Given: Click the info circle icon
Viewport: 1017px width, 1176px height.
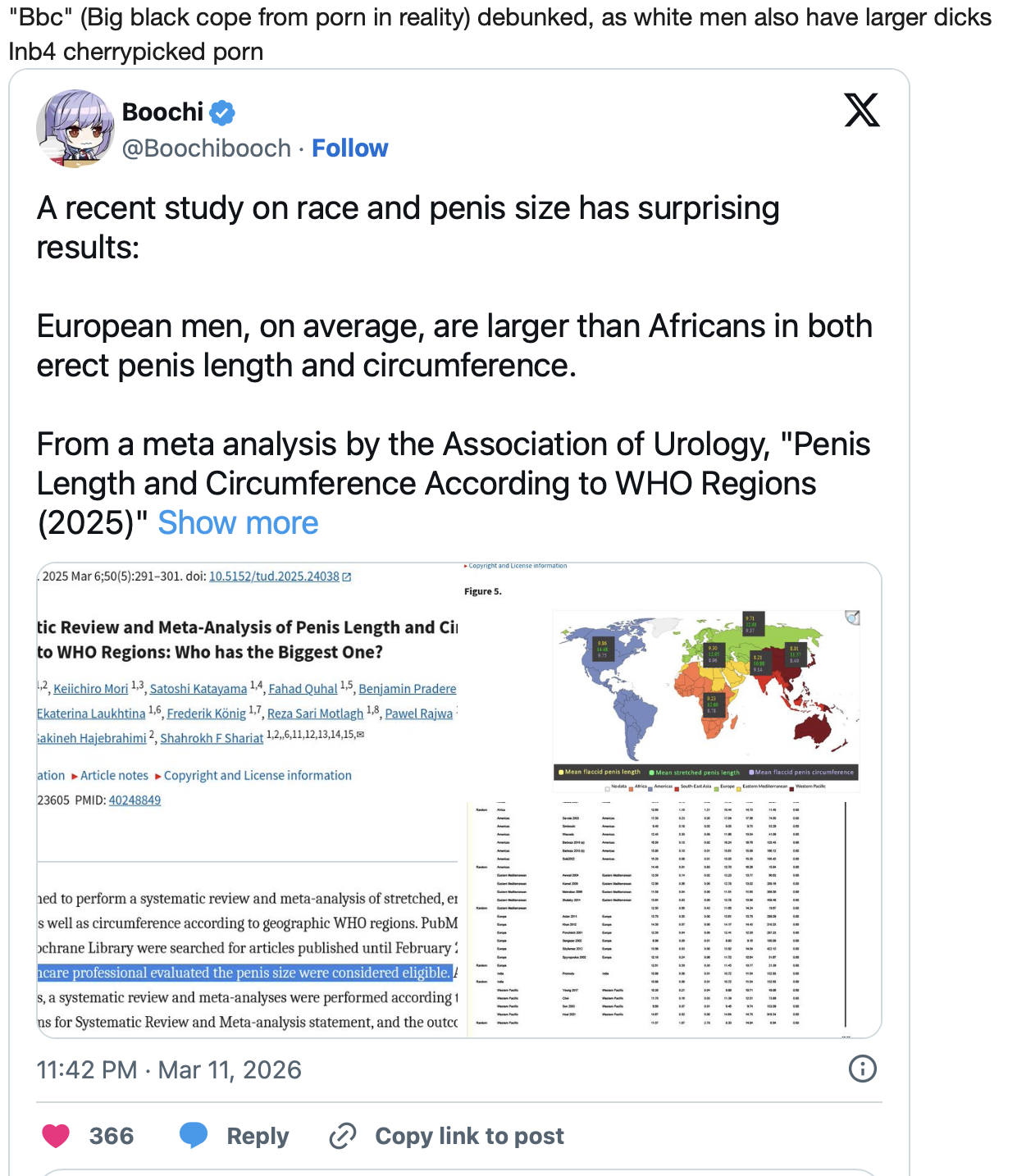Looking at the screenshot, I should (862, 1069).
